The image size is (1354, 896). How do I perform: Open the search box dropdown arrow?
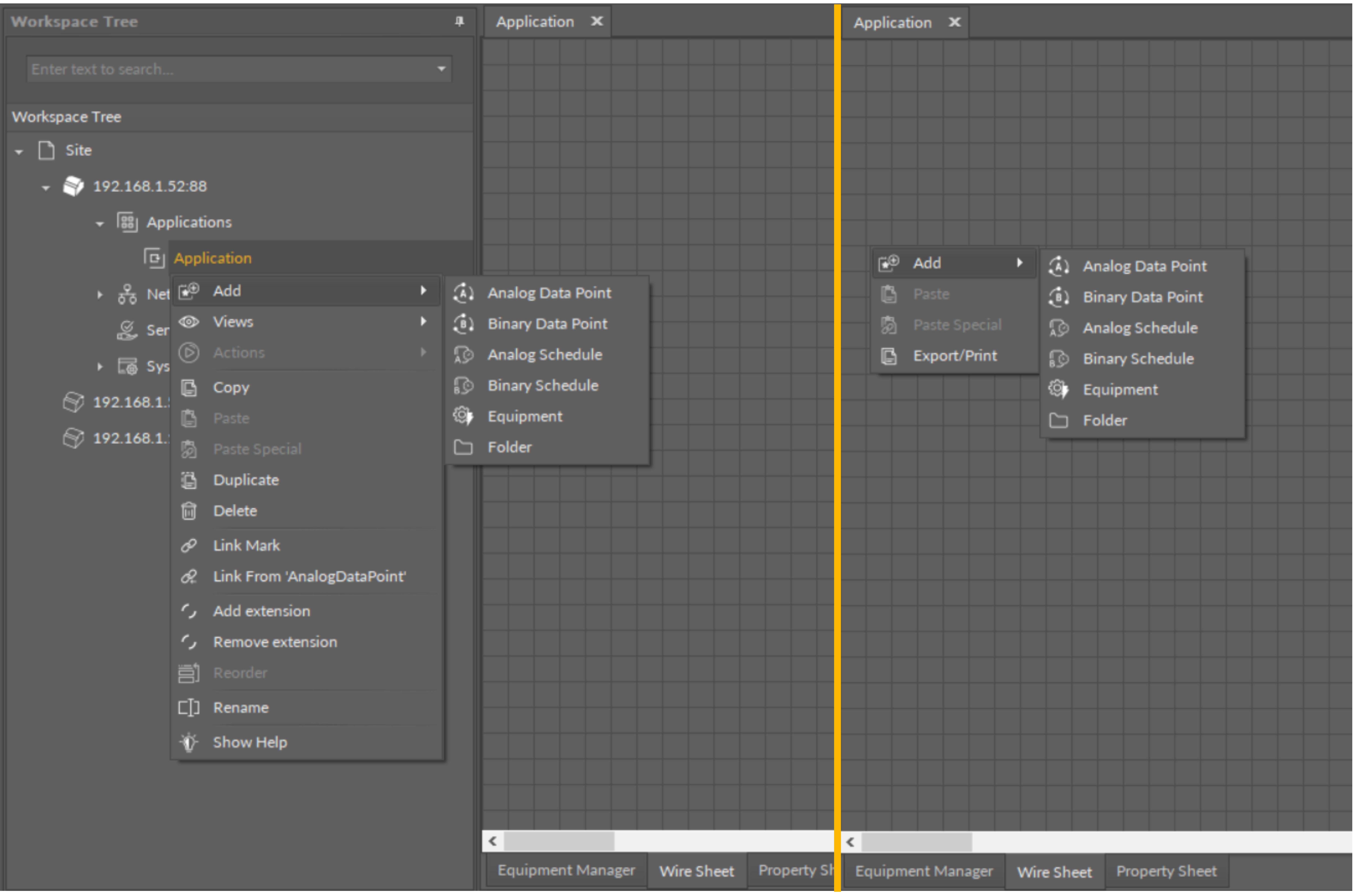(x=441, y=69)
